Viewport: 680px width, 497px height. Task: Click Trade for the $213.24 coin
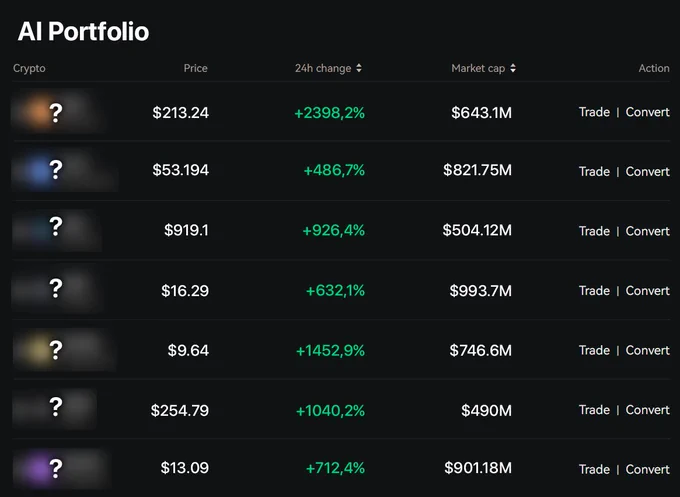click(x=594, y=112)
